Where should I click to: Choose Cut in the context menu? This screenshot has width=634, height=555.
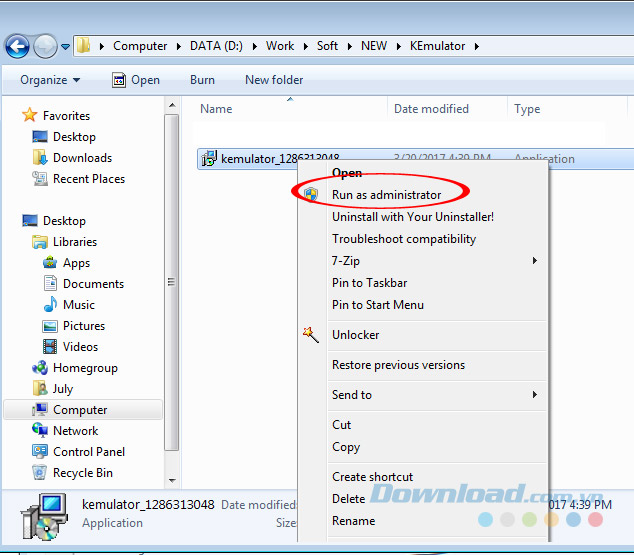(x=341, y=425)
